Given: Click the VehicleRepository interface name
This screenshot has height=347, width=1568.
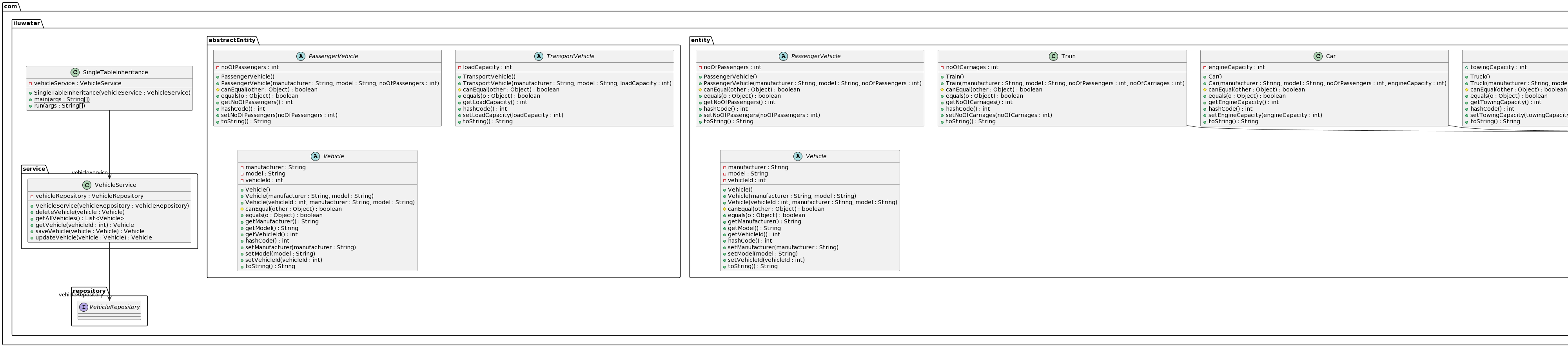Looking at the screenshot, I should tap(114, 307).
